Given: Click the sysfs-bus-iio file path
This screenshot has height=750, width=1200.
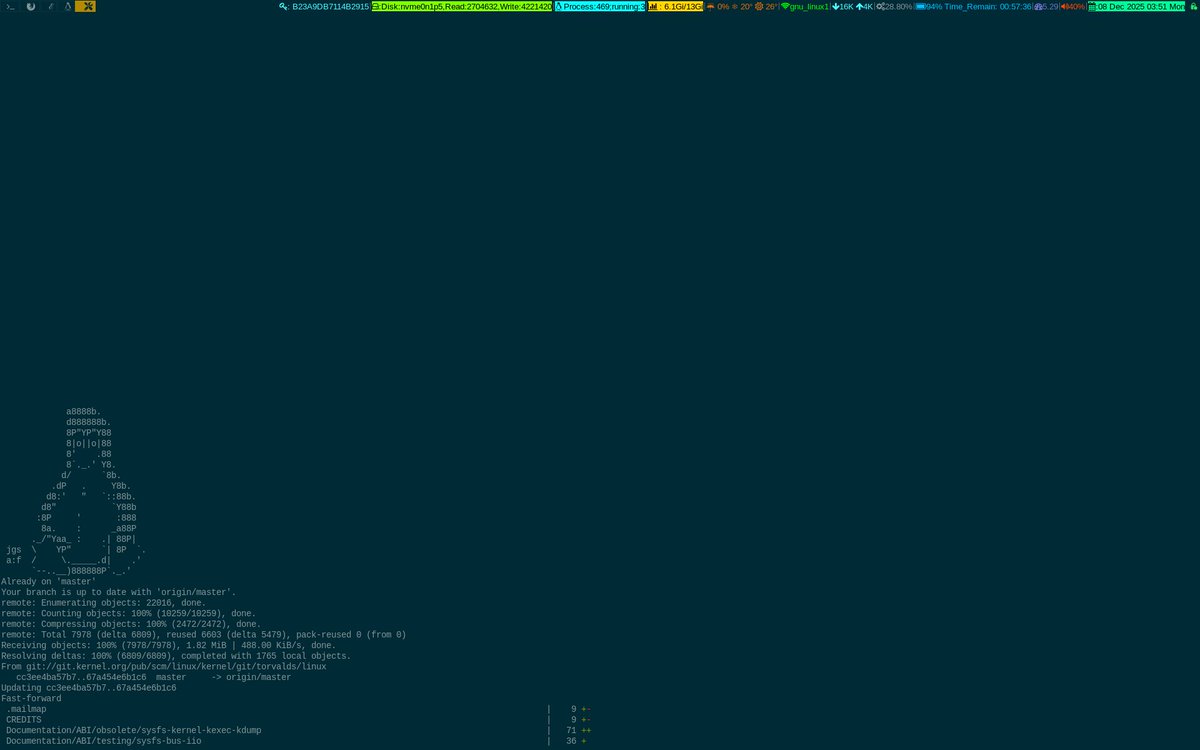Looking at the screenshot, I should point(104,741).
